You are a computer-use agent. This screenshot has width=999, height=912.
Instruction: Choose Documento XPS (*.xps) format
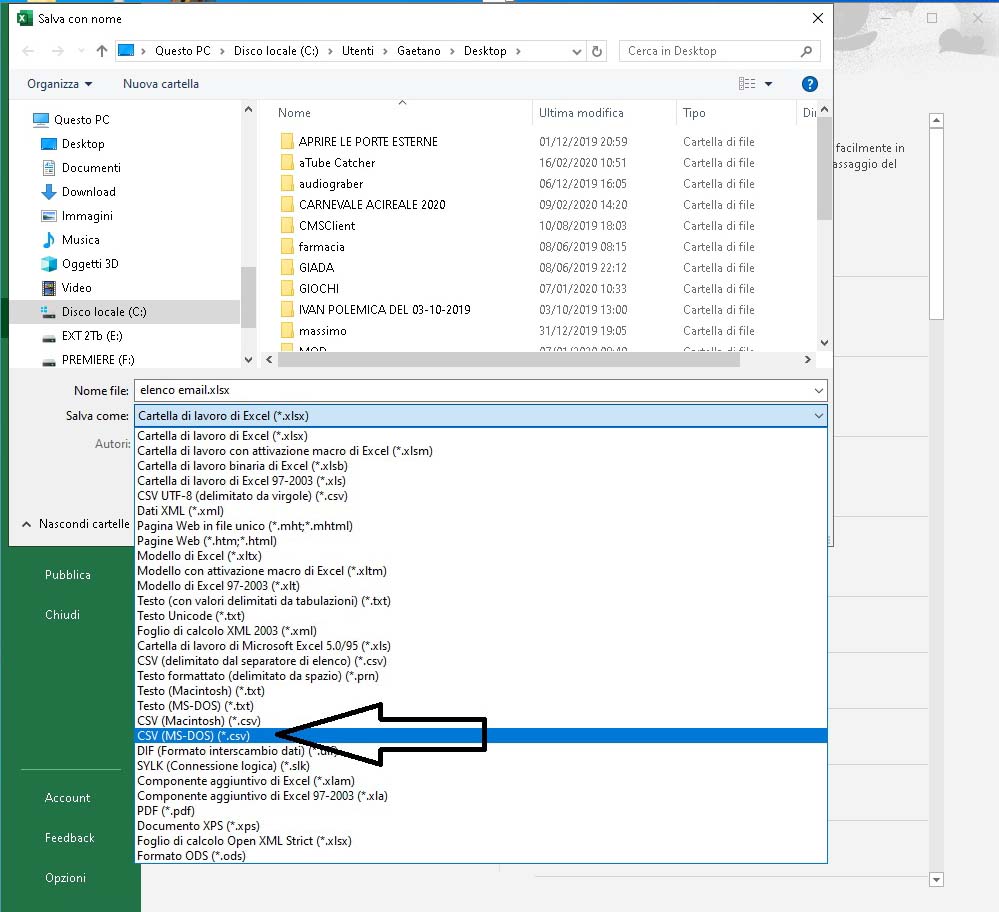[481, 826]
